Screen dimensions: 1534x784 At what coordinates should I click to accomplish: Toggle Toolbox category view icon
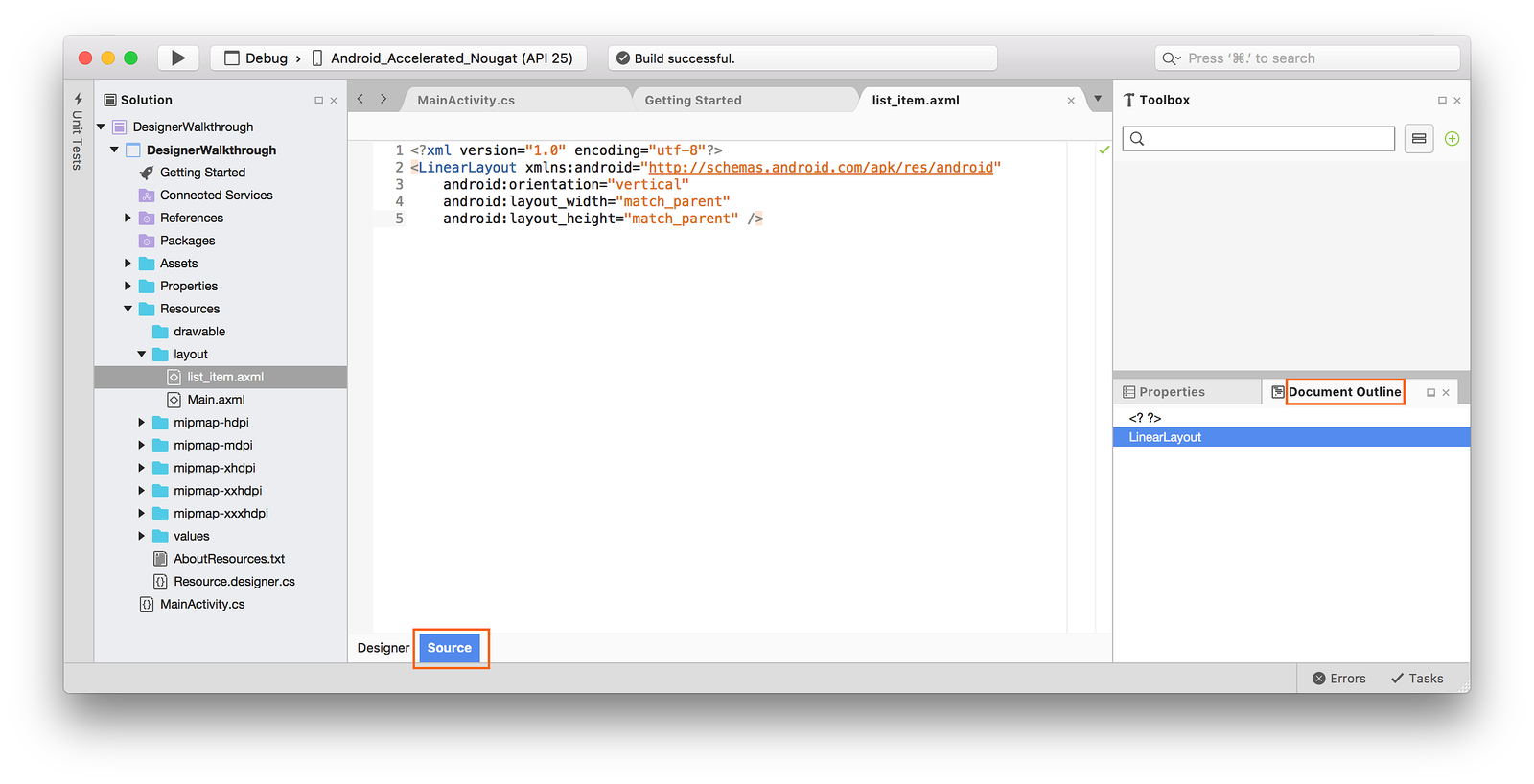click(1419, 139)
